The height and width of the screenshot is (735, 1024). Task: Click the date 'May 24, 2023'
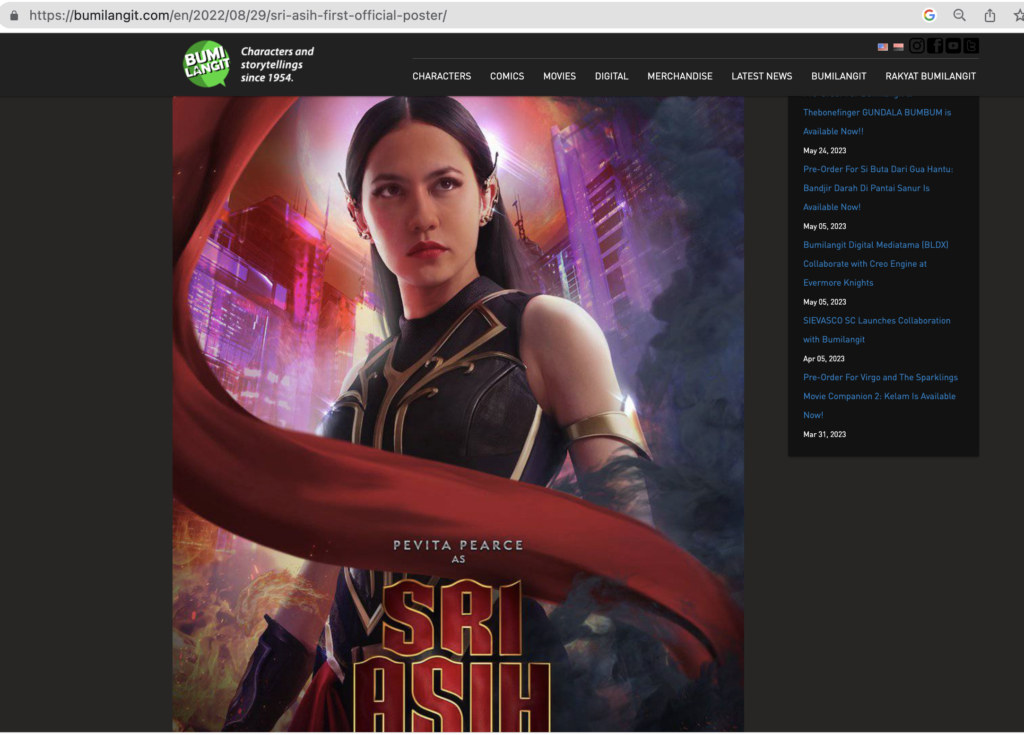click(824, 150)
